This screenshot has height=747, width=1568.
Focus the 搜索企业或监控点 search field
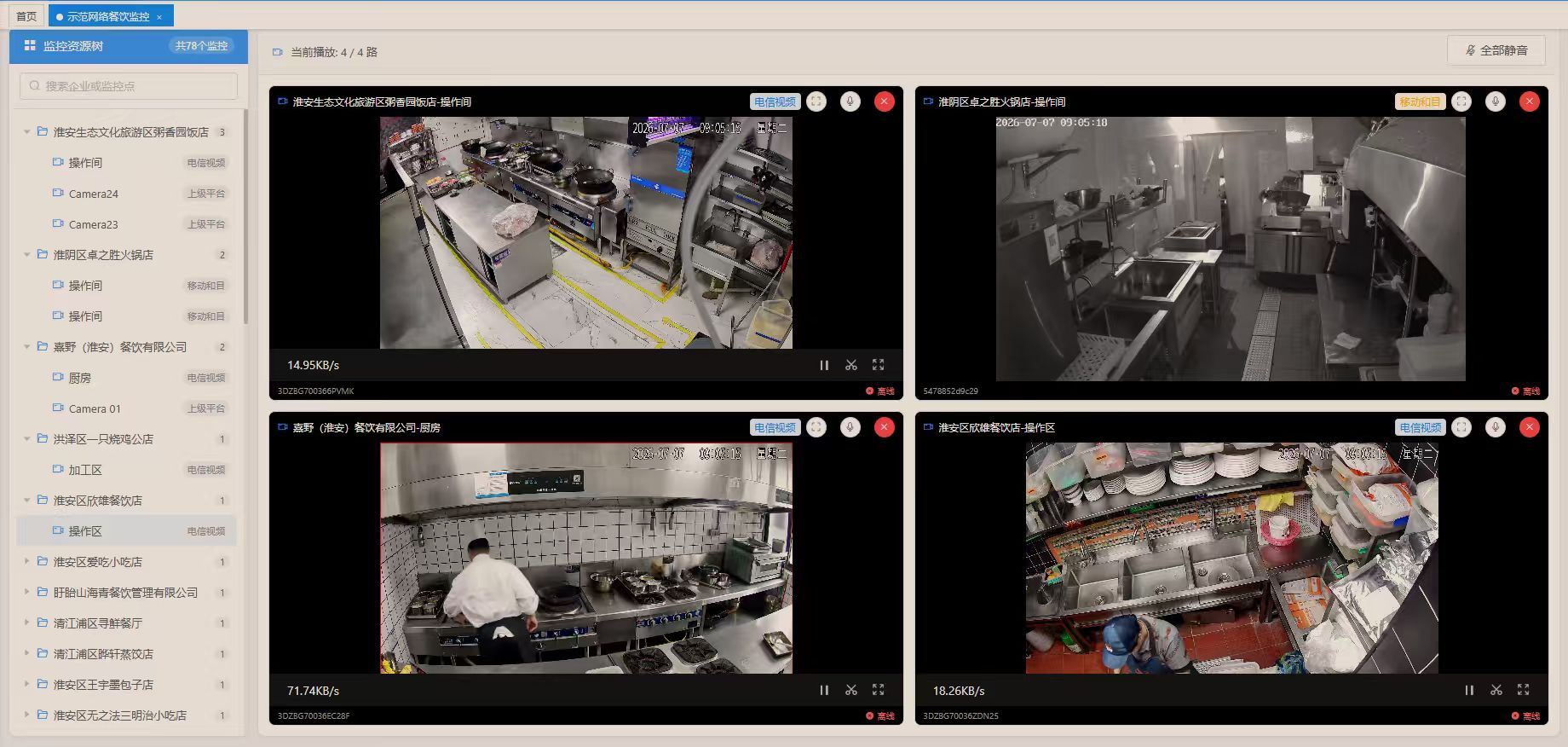pos(129,86)
